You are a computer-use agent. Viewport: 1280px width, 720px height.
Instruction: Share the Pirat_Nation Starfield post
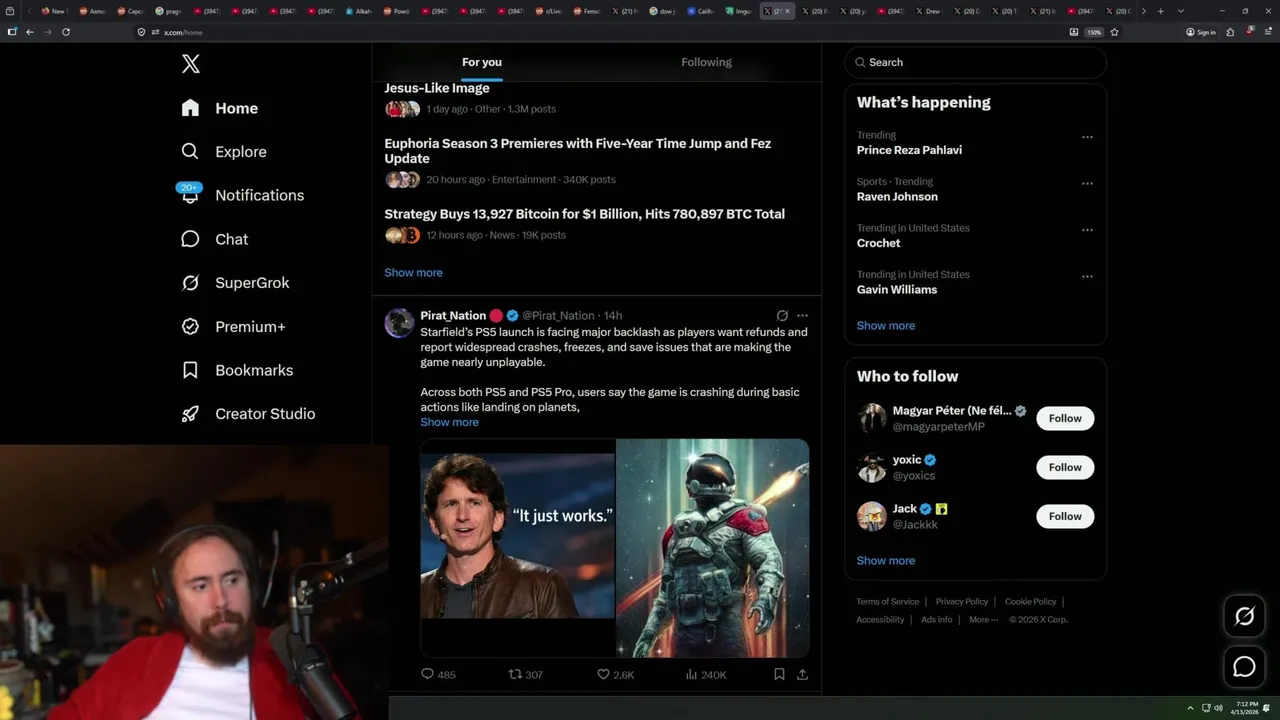[x=802, y=675]
